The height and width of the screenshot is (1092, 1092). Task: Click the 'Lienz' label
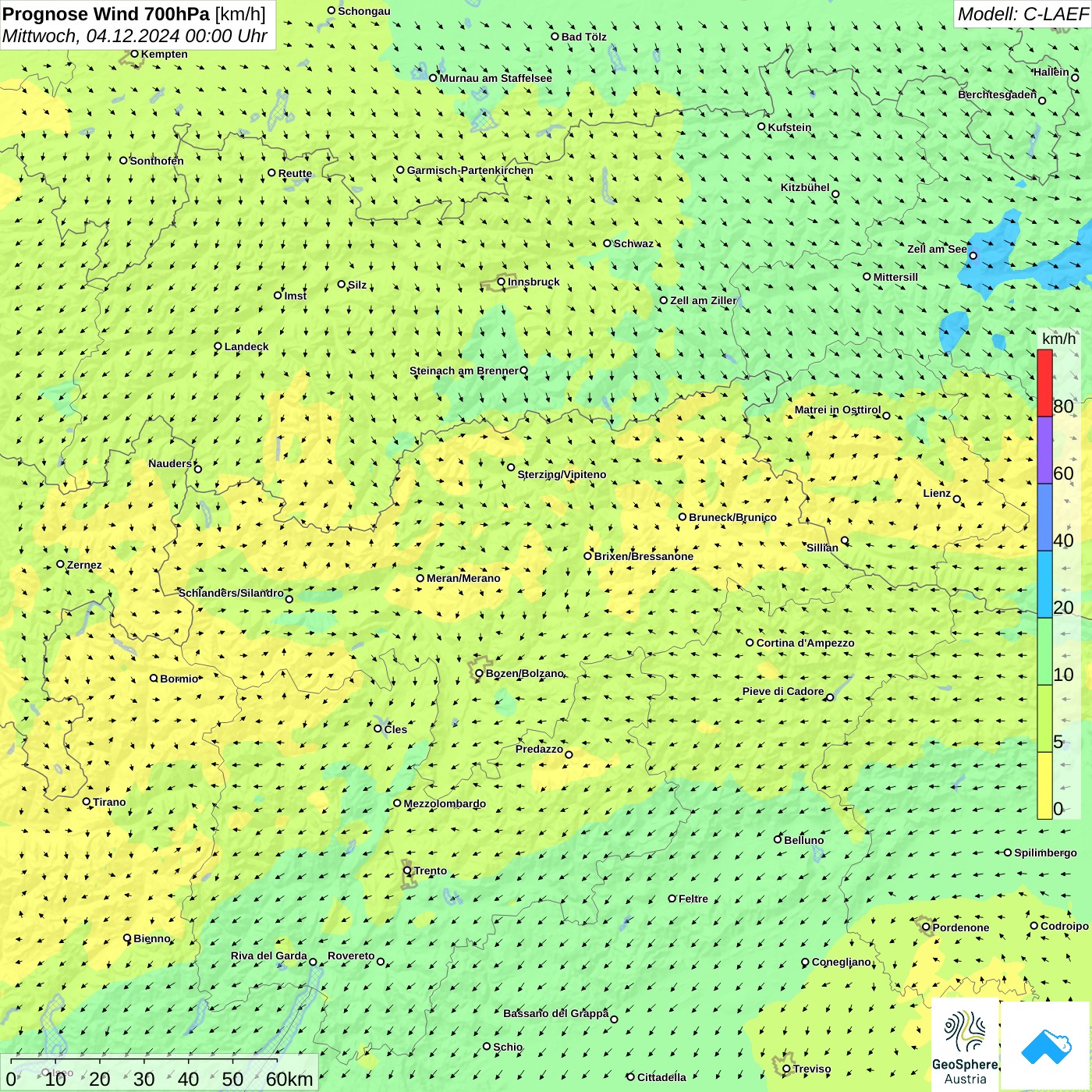point(937,493)
